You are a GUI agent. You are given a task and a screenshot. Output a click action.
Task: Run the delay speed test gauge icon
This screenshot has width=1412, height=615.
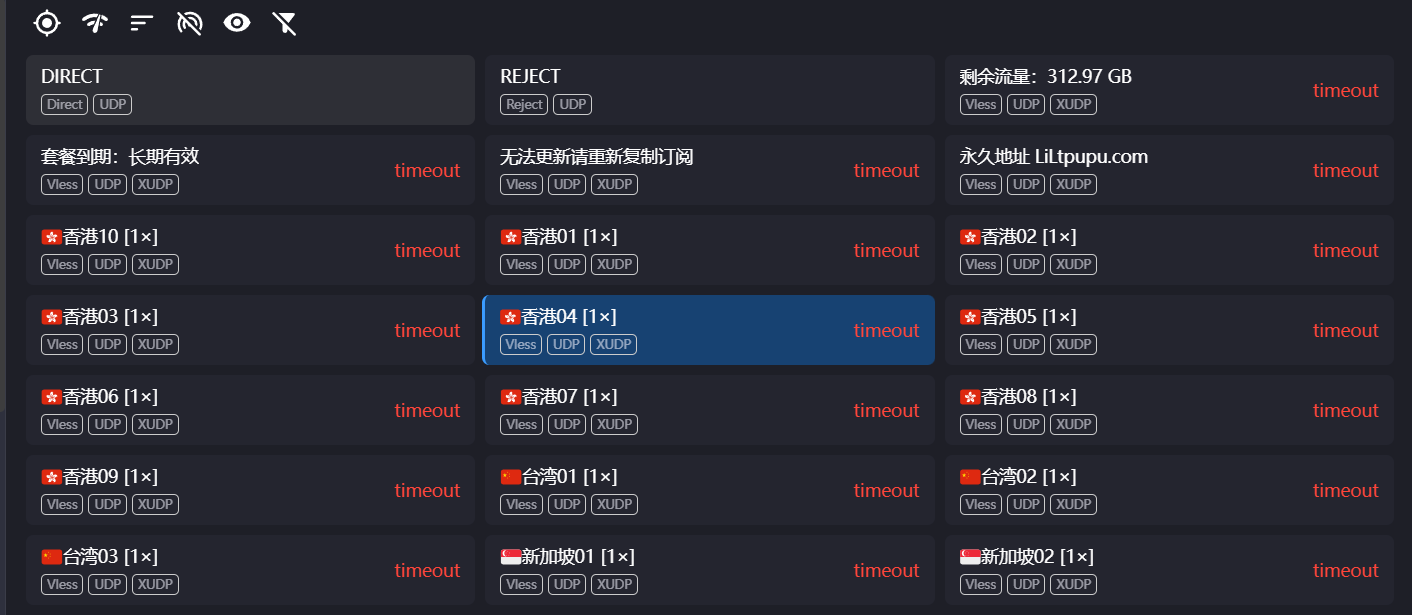[95, 22]
